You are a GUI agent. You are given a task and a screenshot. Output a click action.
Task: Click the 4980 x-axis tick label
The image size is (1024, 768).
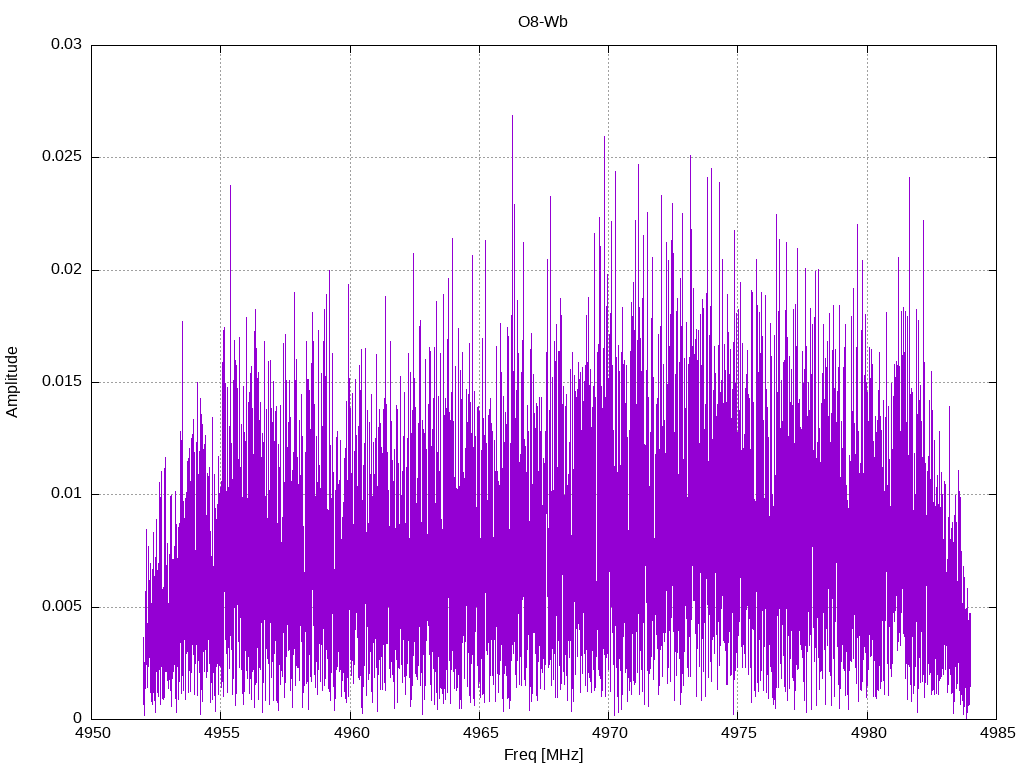coord(867,733)
